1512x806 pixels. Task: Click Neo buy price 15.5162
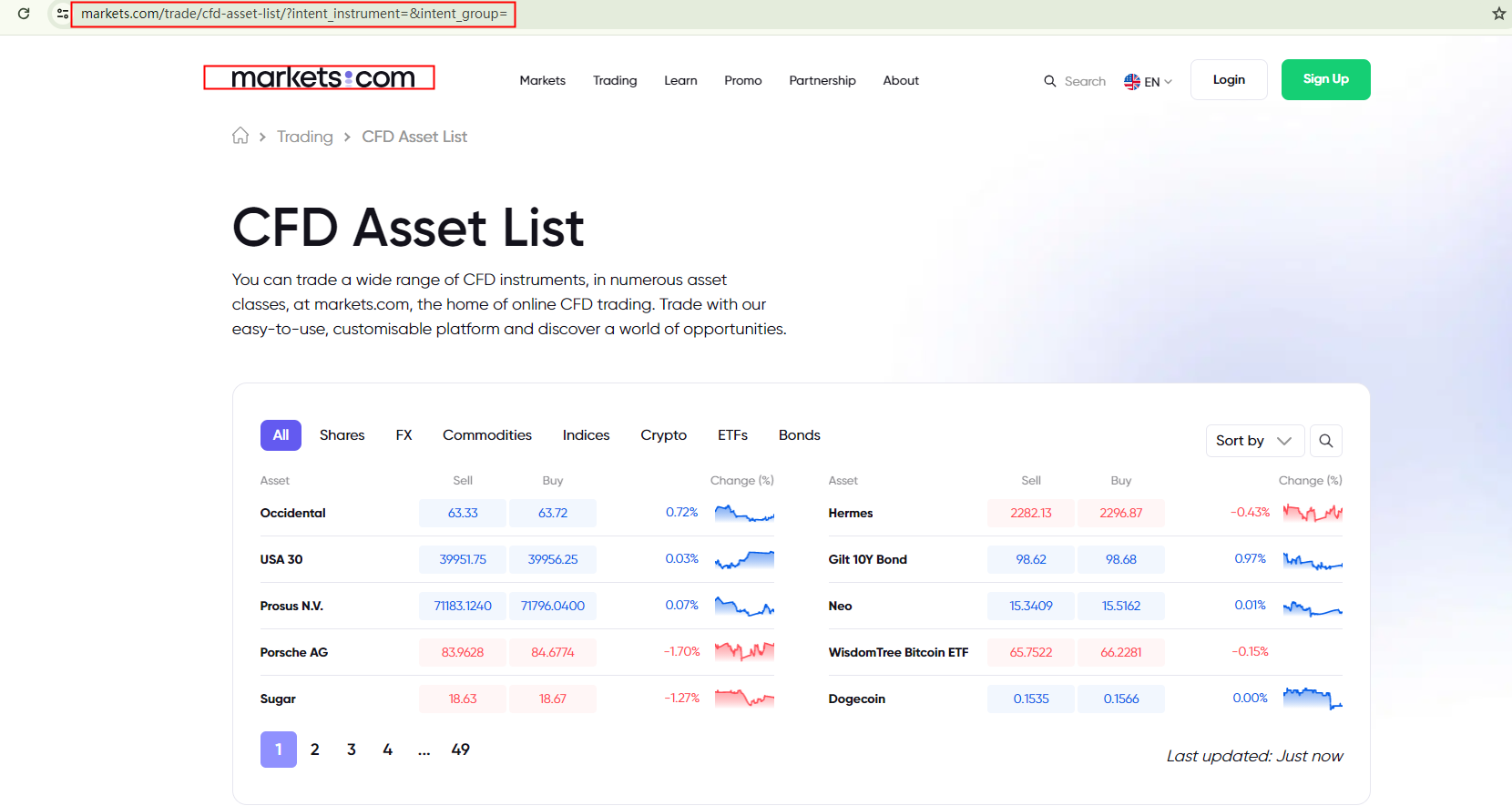1121,606
